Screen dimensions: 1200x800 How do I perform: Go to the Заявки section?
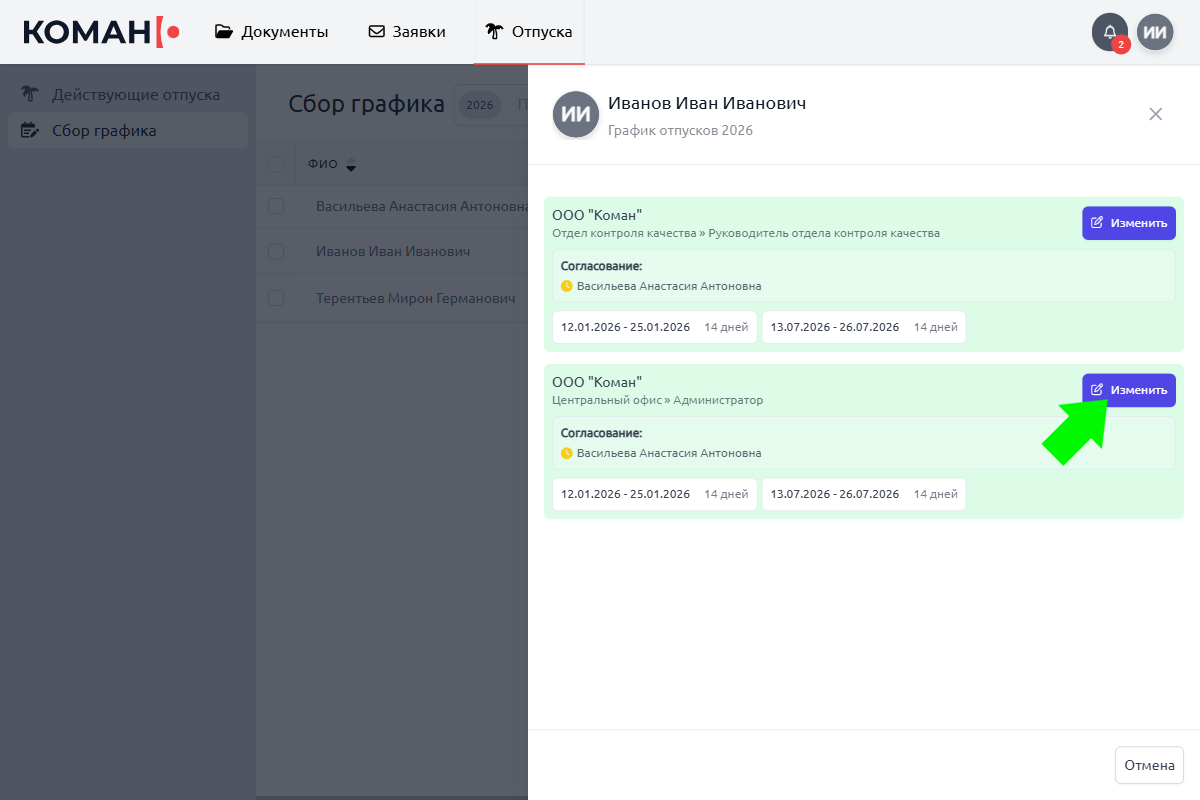(x=407, y=32)
